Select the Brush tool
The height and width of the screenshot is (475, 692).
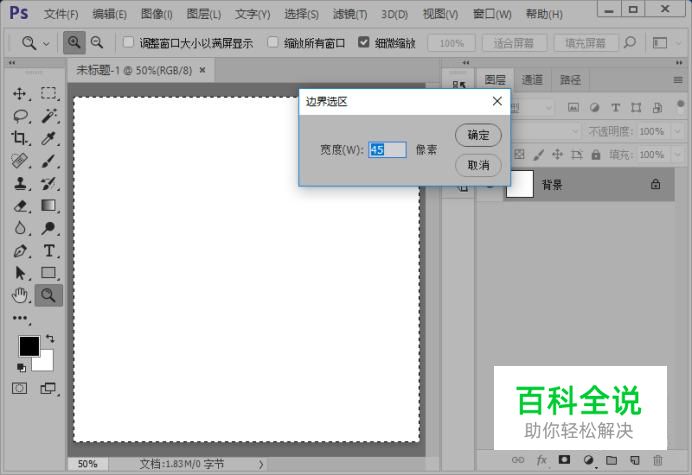[48, 161]
